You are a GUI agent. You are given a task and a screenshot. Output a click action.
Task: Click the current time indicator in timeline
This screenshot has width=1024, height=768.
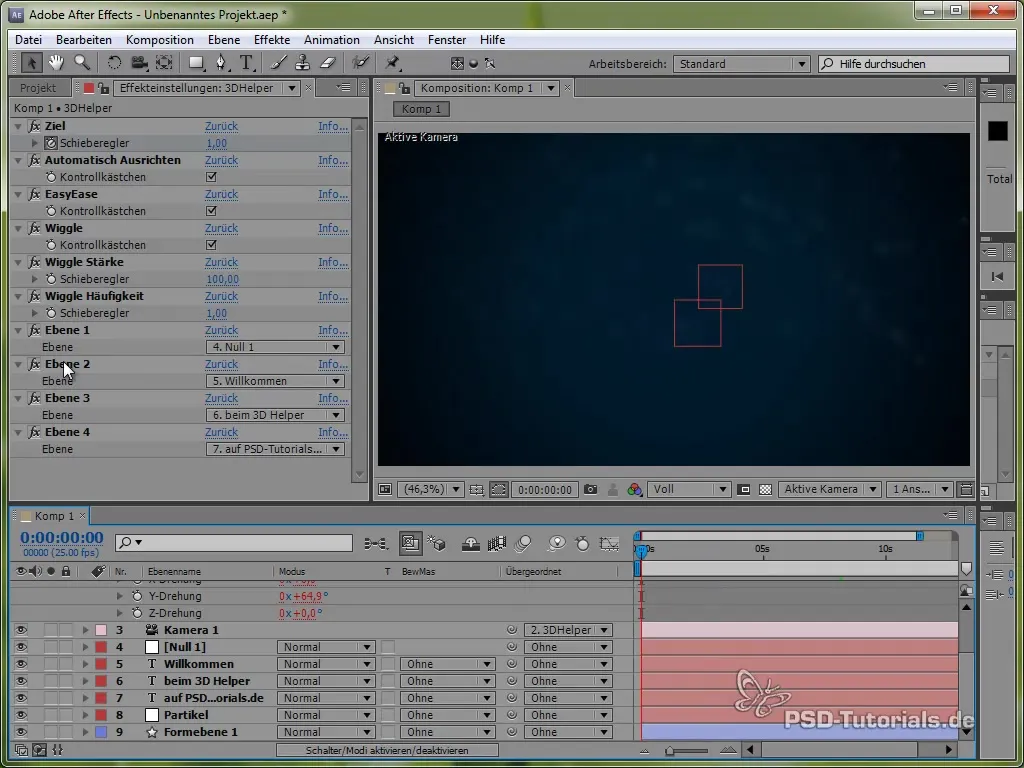[642, 551]
